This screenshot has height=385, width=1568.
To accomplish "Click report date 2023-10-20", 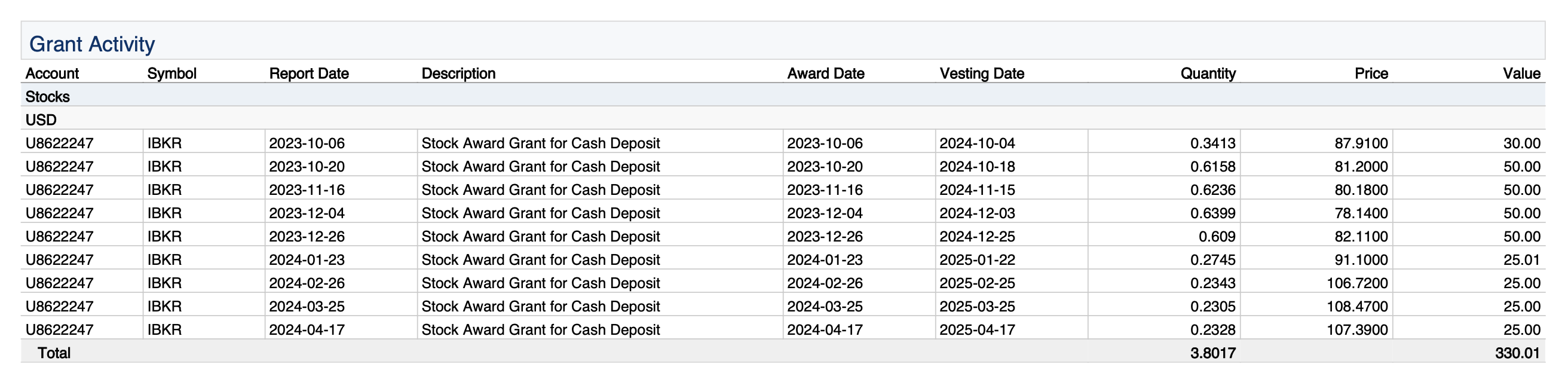I will coord(307,166).
